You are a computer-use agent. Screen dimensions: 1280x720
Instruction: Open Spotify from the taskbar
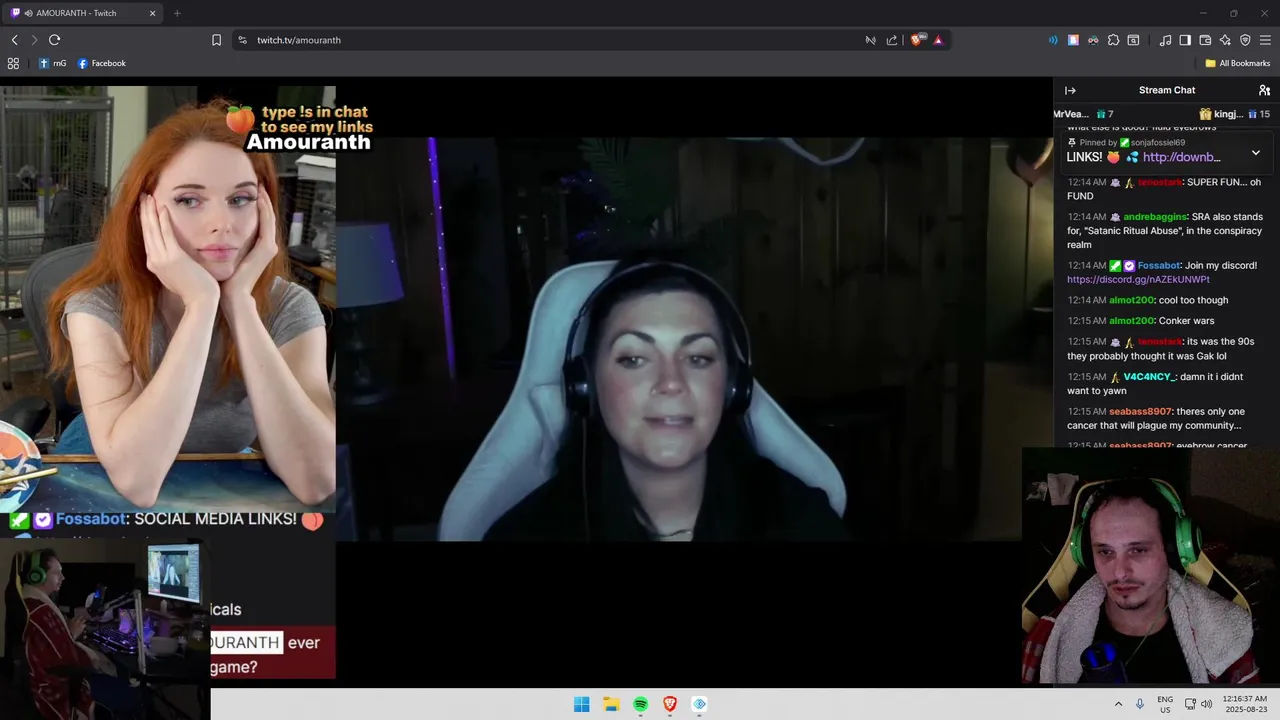[x=640, y=704]
